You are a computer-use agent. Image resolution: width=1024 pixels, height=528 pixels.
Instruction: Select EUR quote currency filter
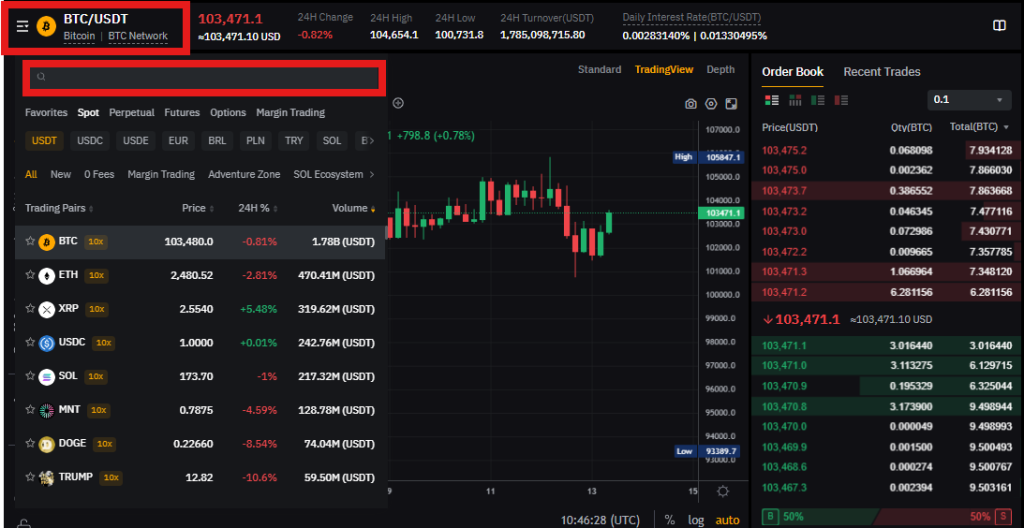click(178, 140)
